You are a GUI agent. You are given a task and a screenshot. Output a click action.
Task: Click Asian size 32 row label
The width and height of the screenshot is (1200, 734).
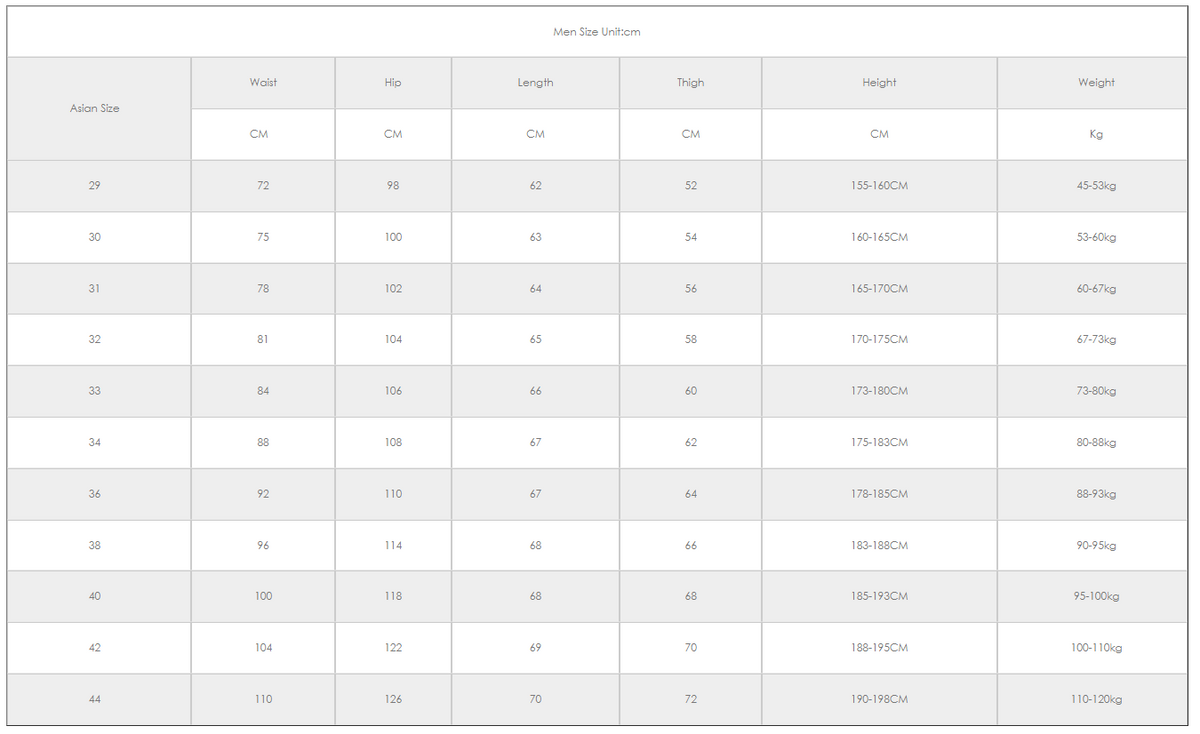(95, 340)
